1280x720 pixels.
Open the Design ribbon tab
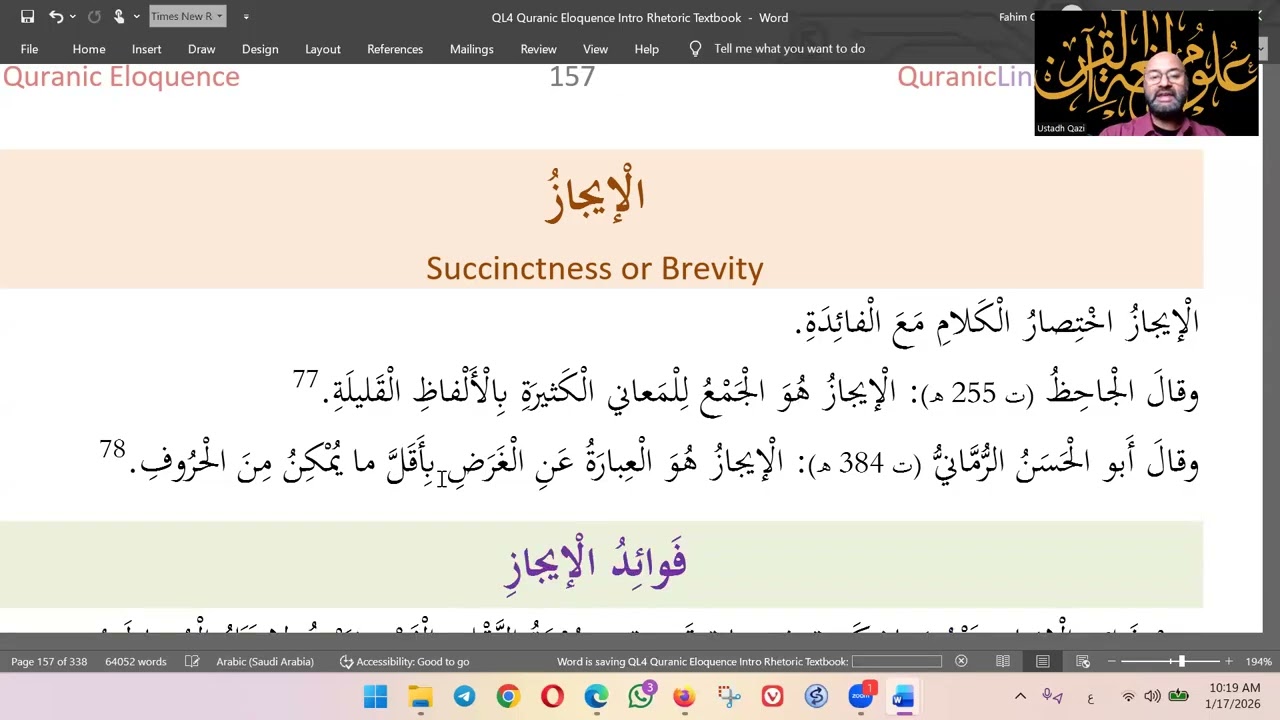click(260, 49)
